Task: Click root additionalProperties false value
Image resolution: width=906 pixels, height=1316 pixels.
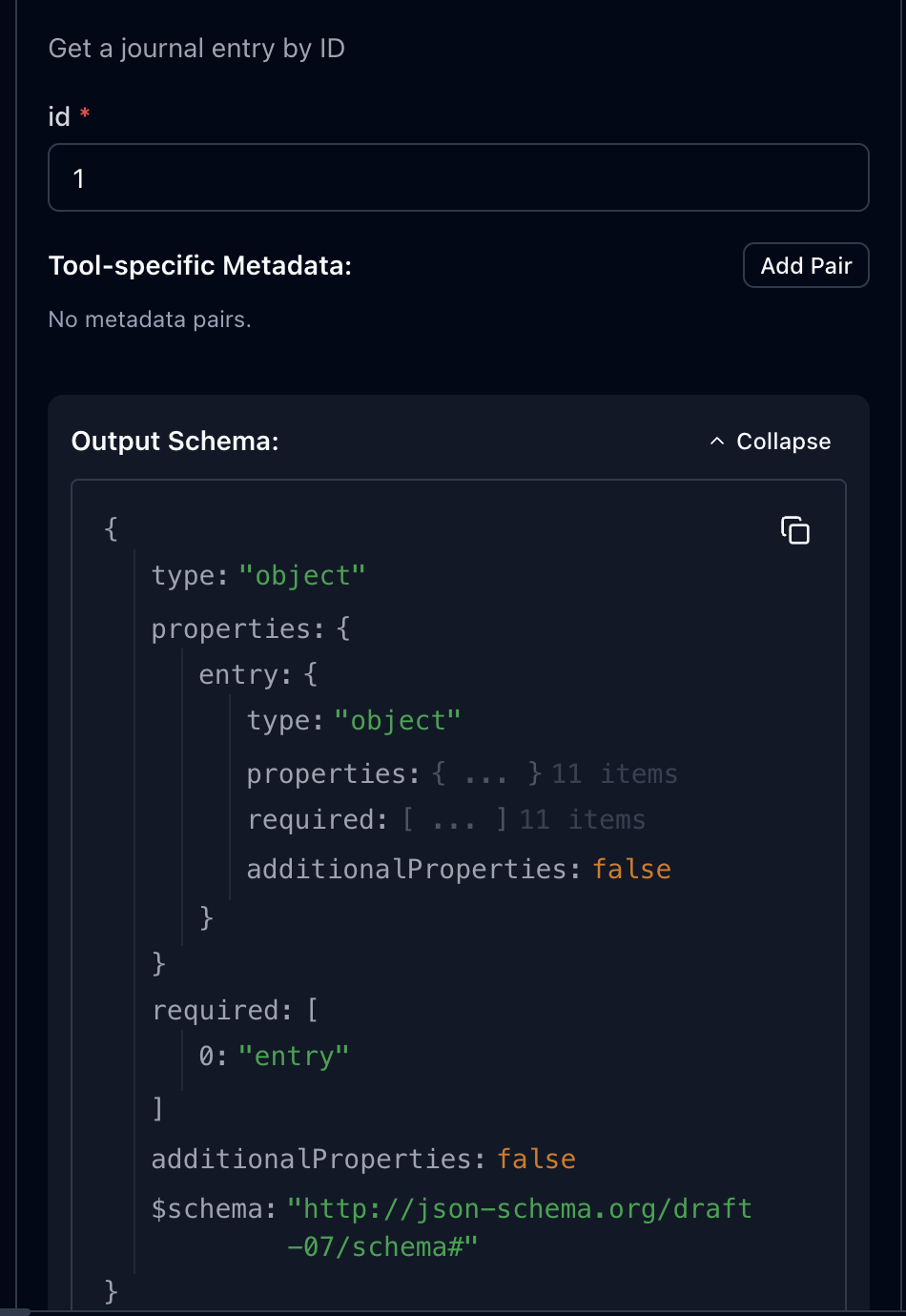Action: (x=536, y=1160)
